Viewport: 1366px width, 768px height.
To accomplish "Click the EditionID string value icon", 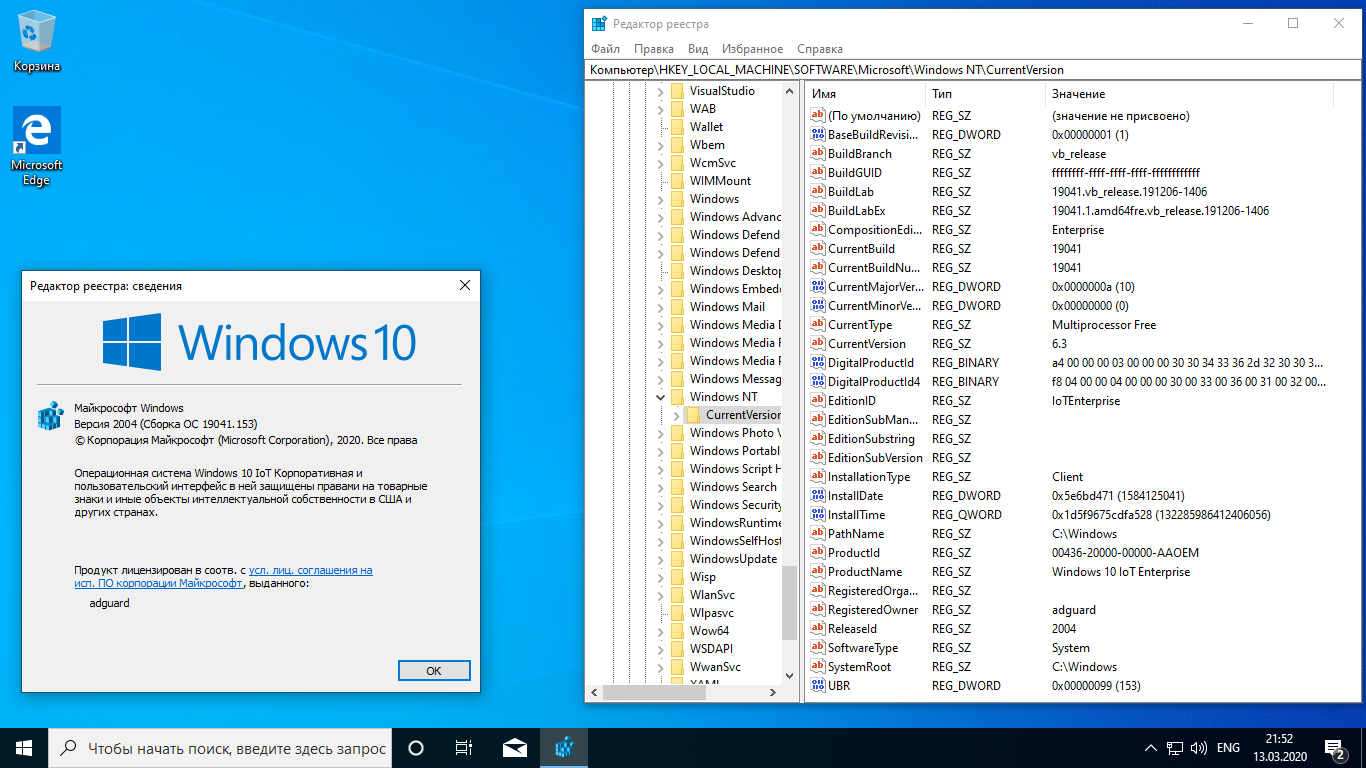I will 818,401.
